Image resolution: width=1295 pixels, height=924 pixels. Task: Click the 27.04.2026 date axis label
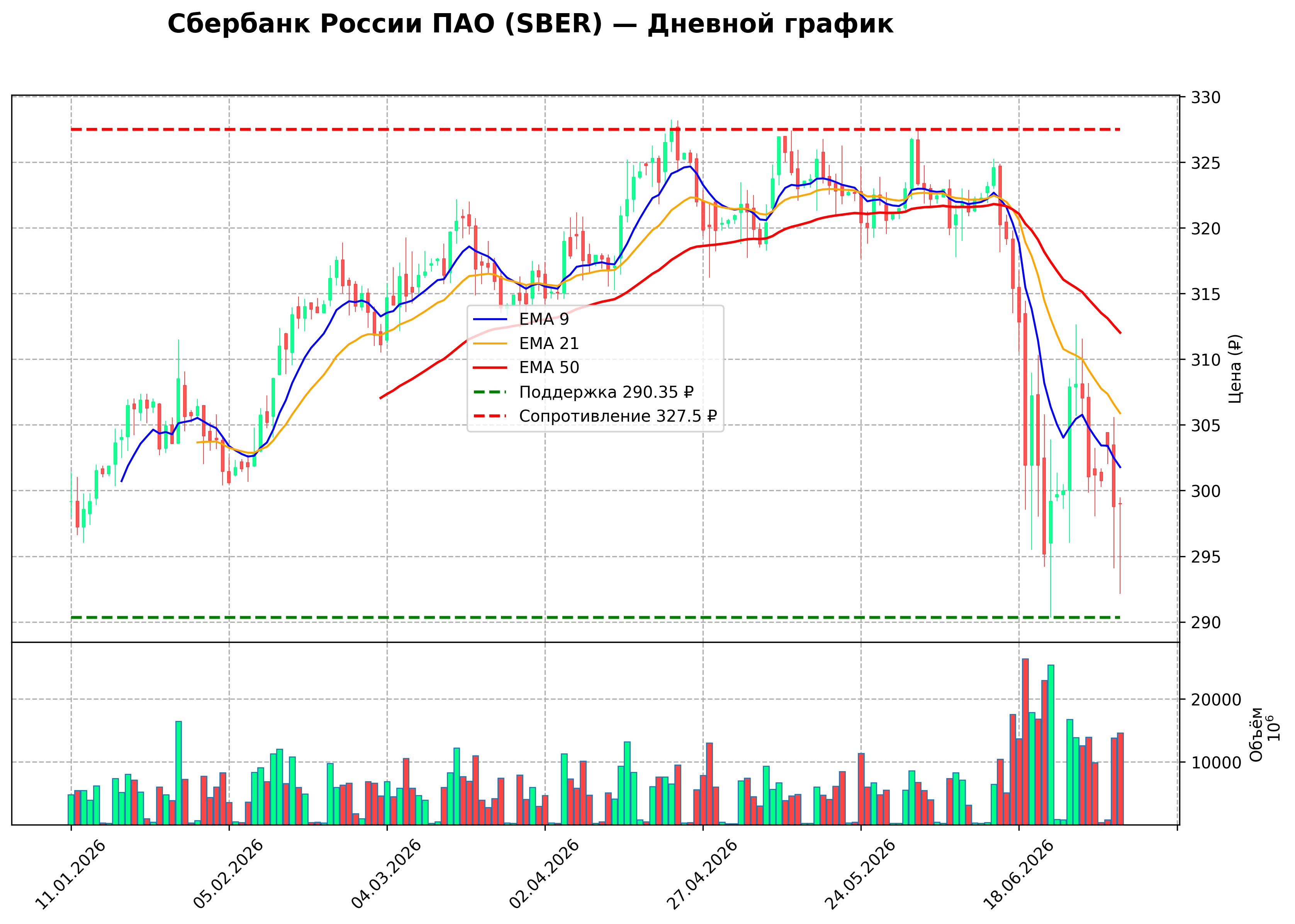(702, 874)
